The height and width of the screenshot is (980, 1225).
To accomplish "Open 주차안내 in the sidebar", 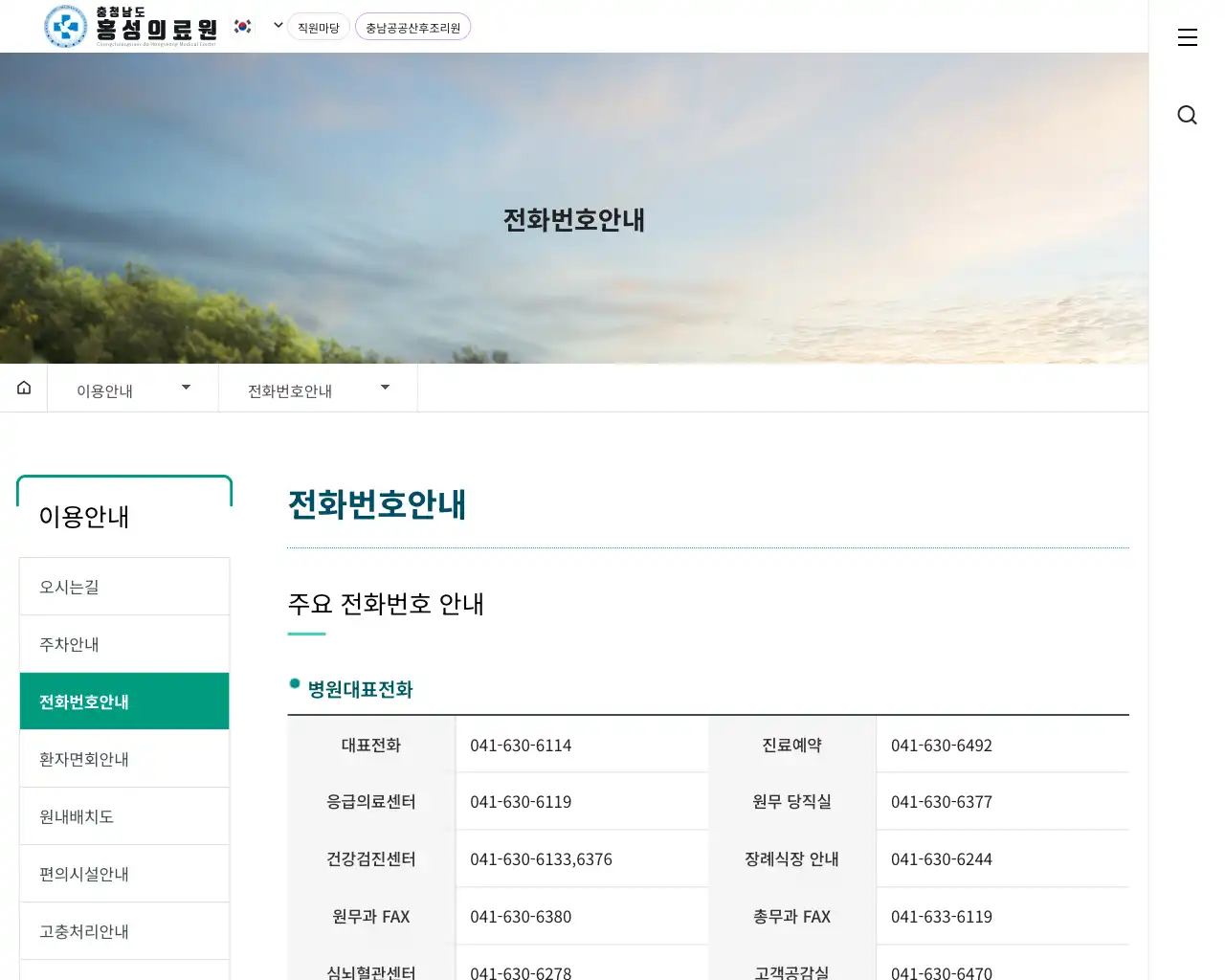I will click(124, 644).
